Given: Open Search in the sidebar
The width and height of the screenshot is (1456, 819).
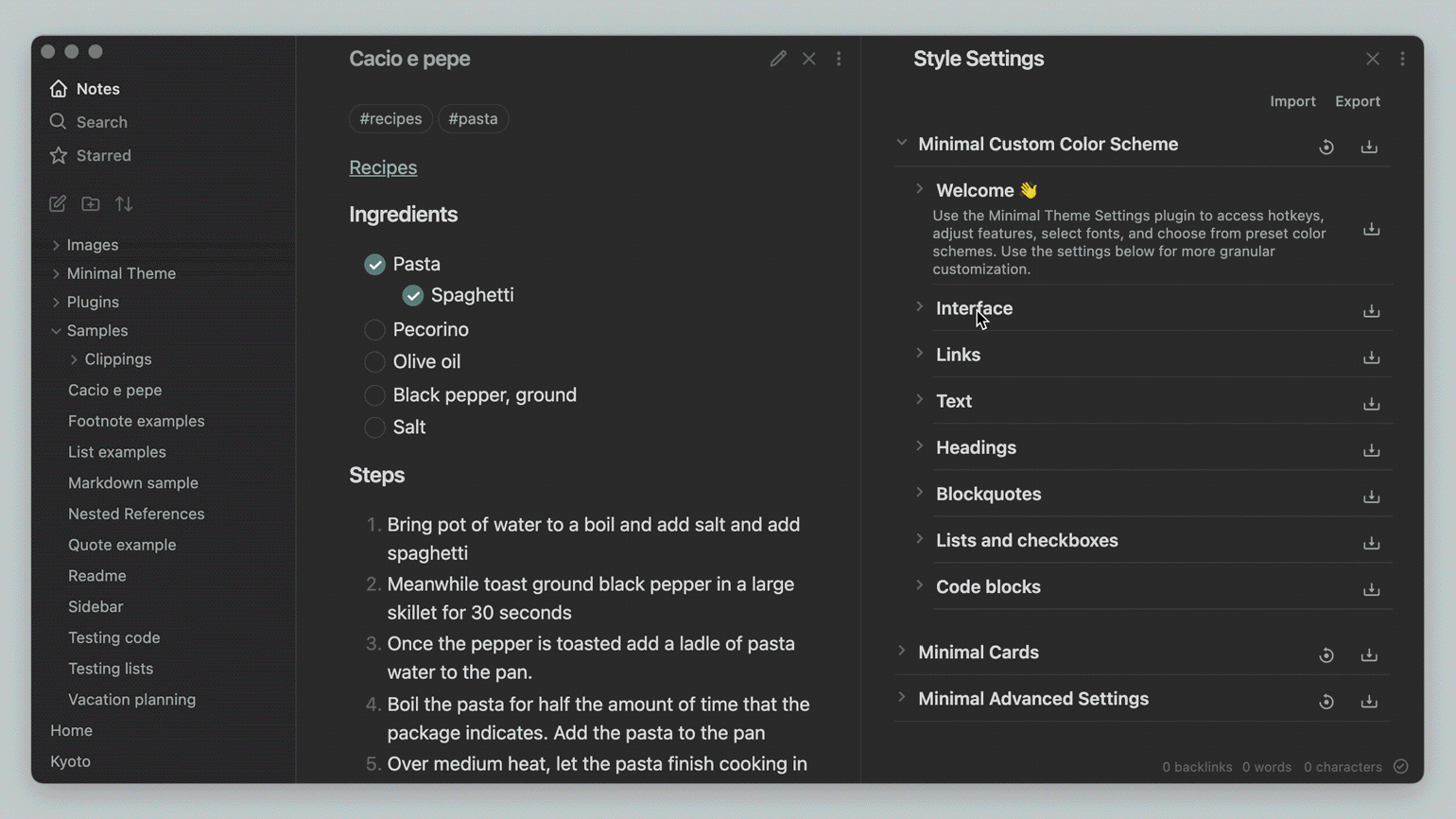Looking at the screenshot, I should (101, 122).
